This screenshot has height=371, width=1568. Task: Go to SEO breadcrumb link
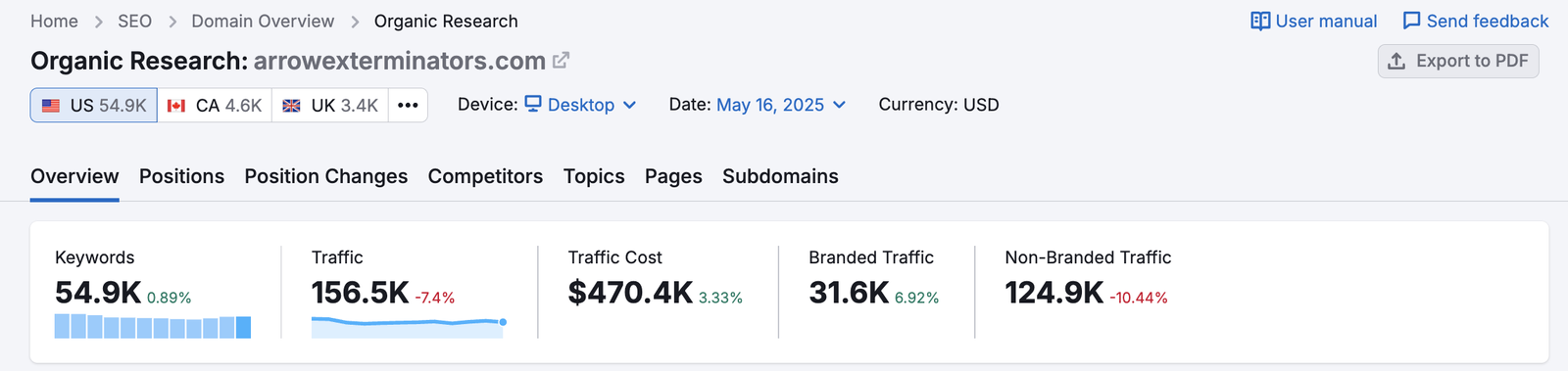pyautogui.click(x=134, y=22)
